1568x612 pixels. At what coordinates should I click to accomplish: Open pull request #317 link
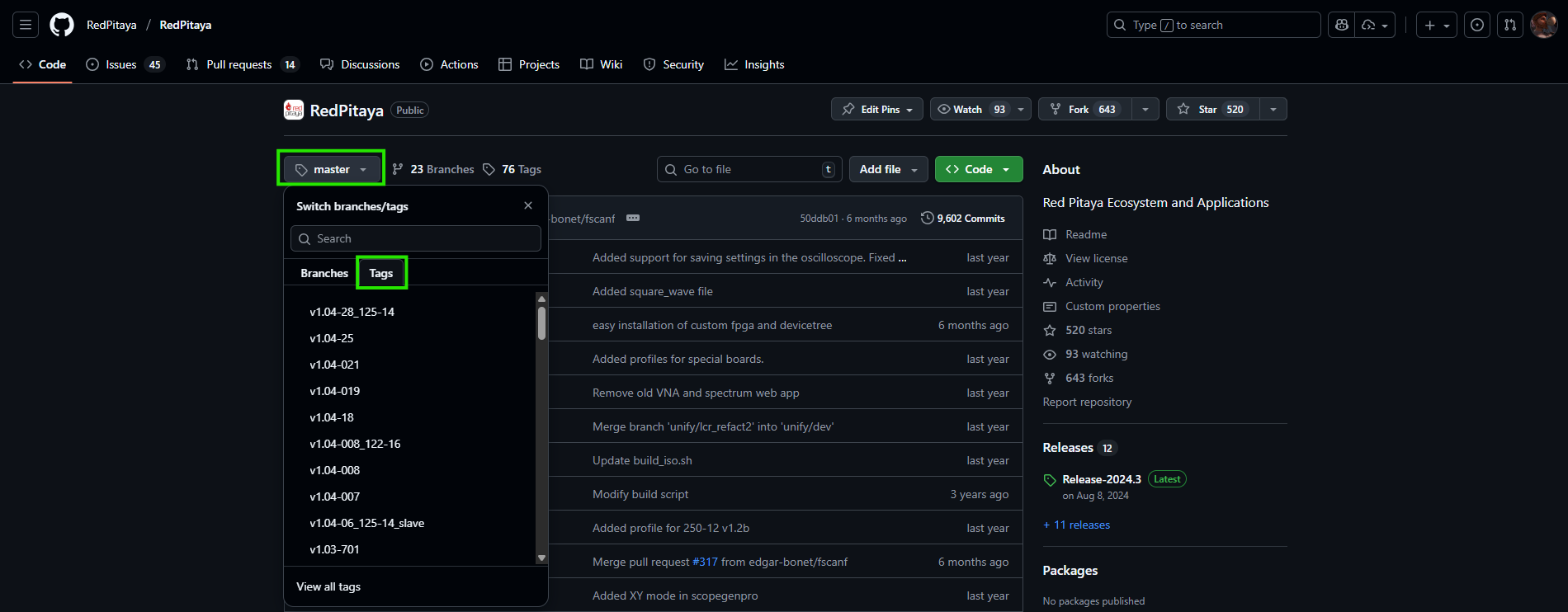click(x=705, y=562)
